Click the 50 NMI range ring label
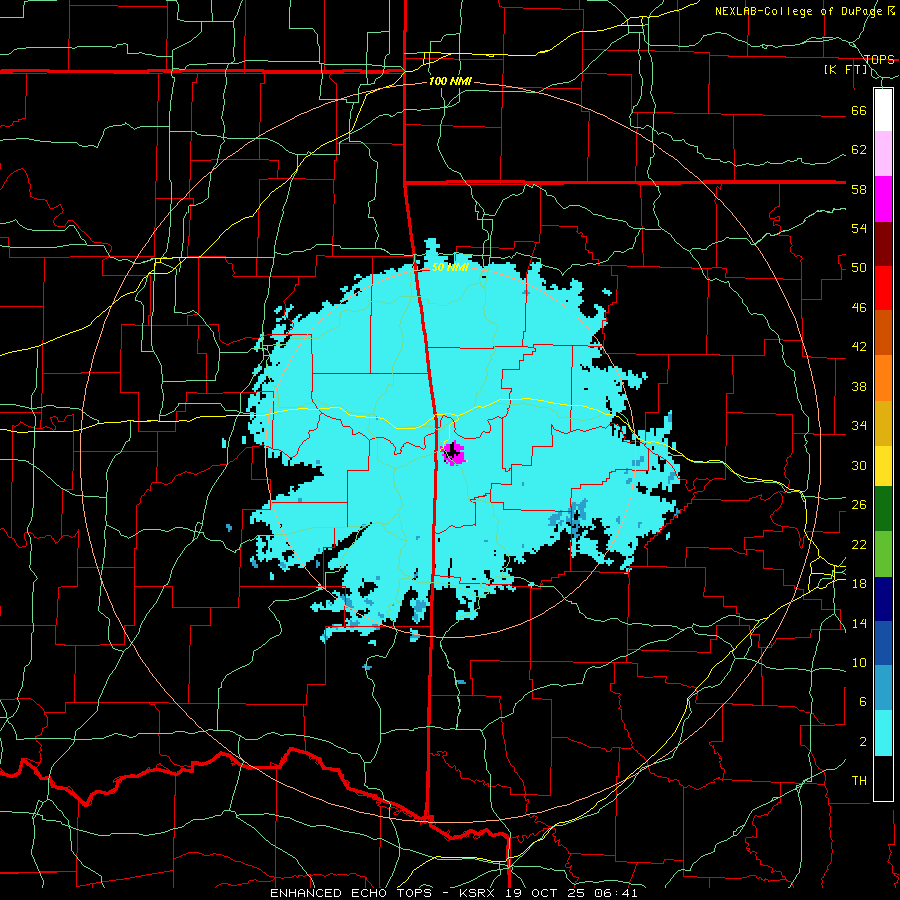Screen dimensions: 900x900 [450, 267]
